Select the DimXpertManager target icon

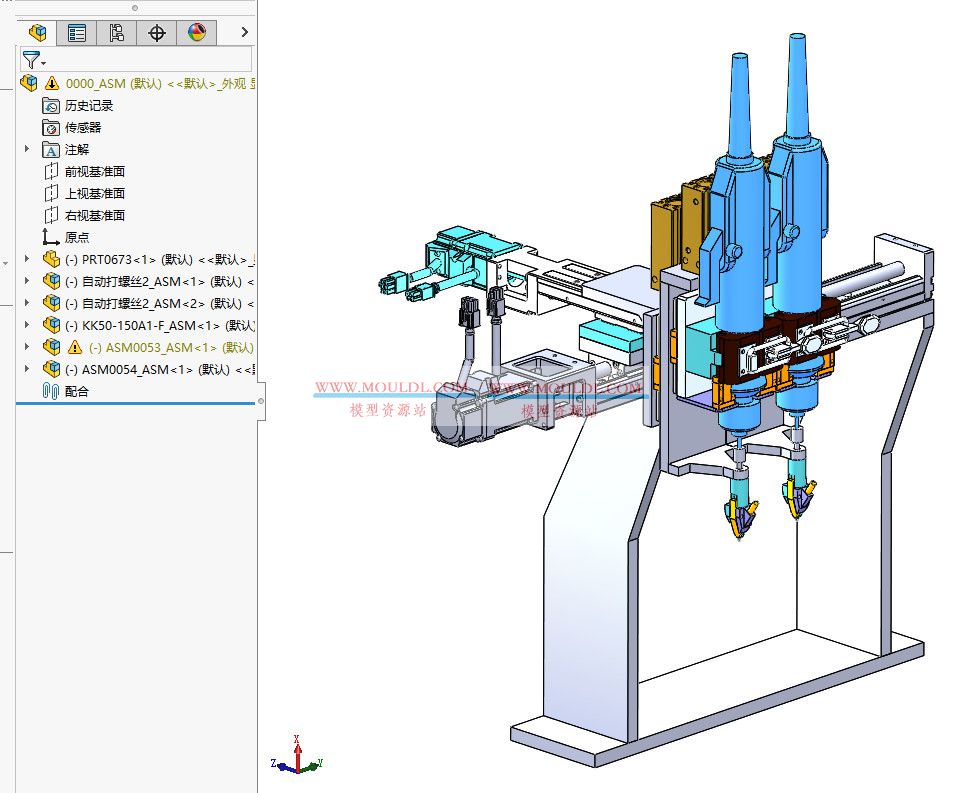[156, 33]
